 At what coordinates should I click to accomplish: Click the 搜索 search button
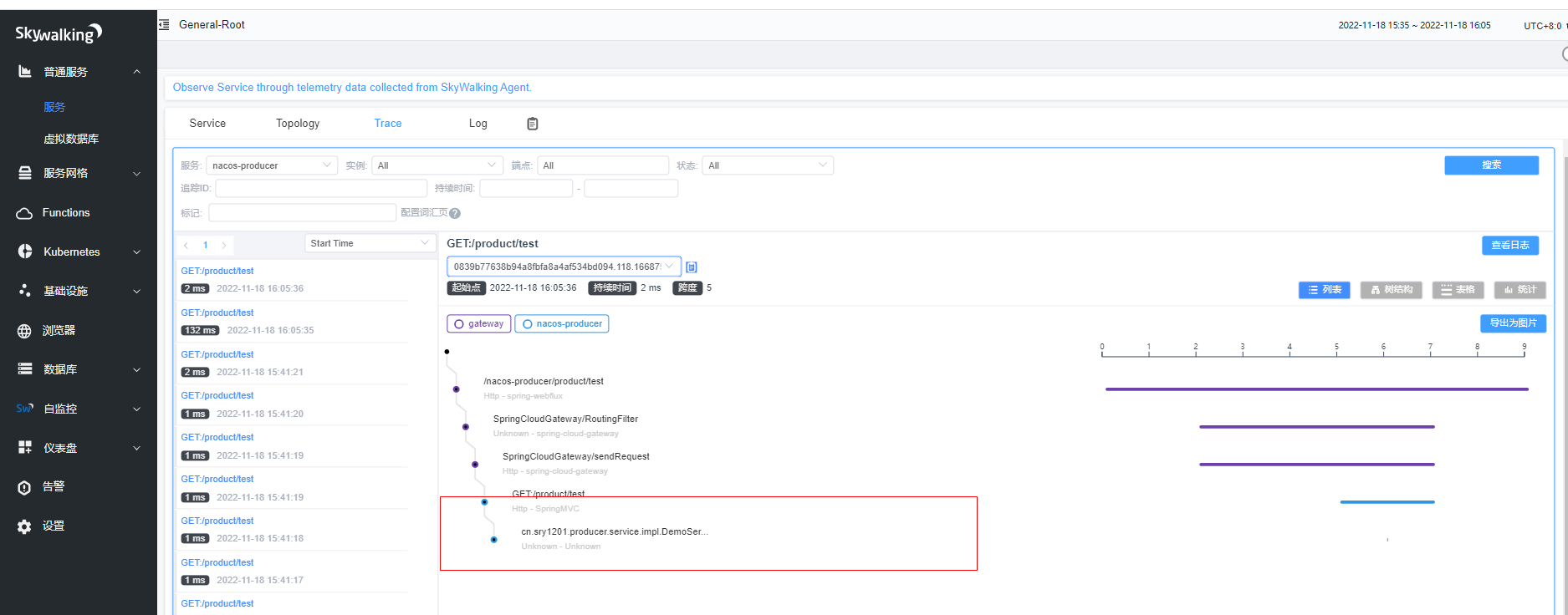(x=1491, y=165)
